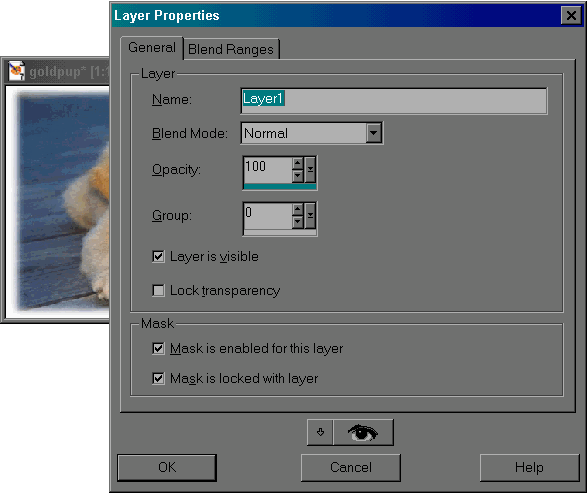Viewport: 588px width, 495px height.
Task: Confirm with the OK button
Action: click(x=167, y=468)
